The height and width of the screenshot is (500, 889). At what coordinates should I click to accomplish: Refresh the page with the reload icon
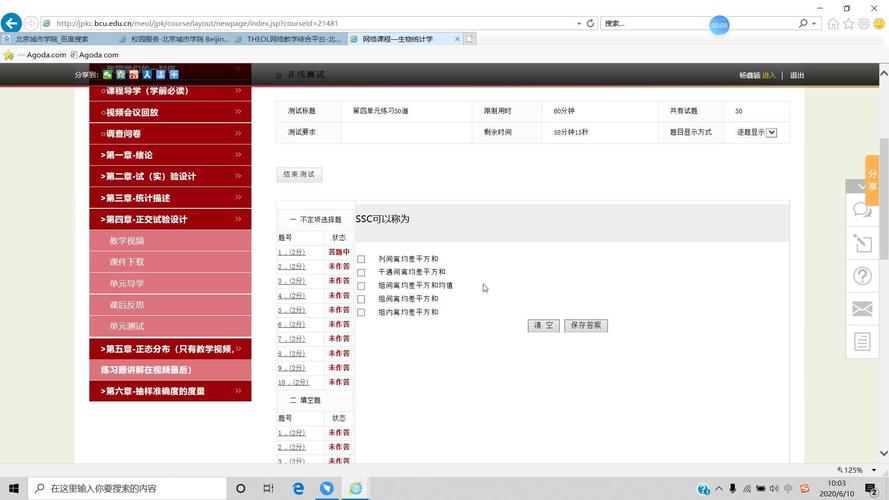[x=590, y=23]
